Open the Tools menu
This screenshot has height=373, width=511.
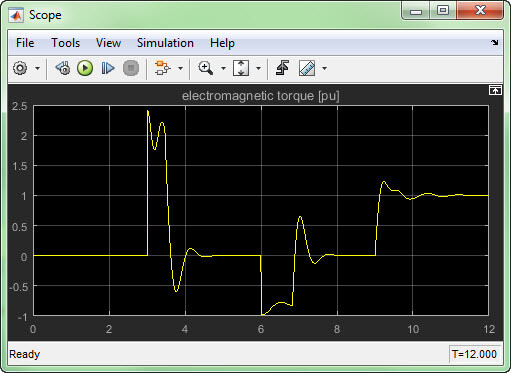pos(66,43)
